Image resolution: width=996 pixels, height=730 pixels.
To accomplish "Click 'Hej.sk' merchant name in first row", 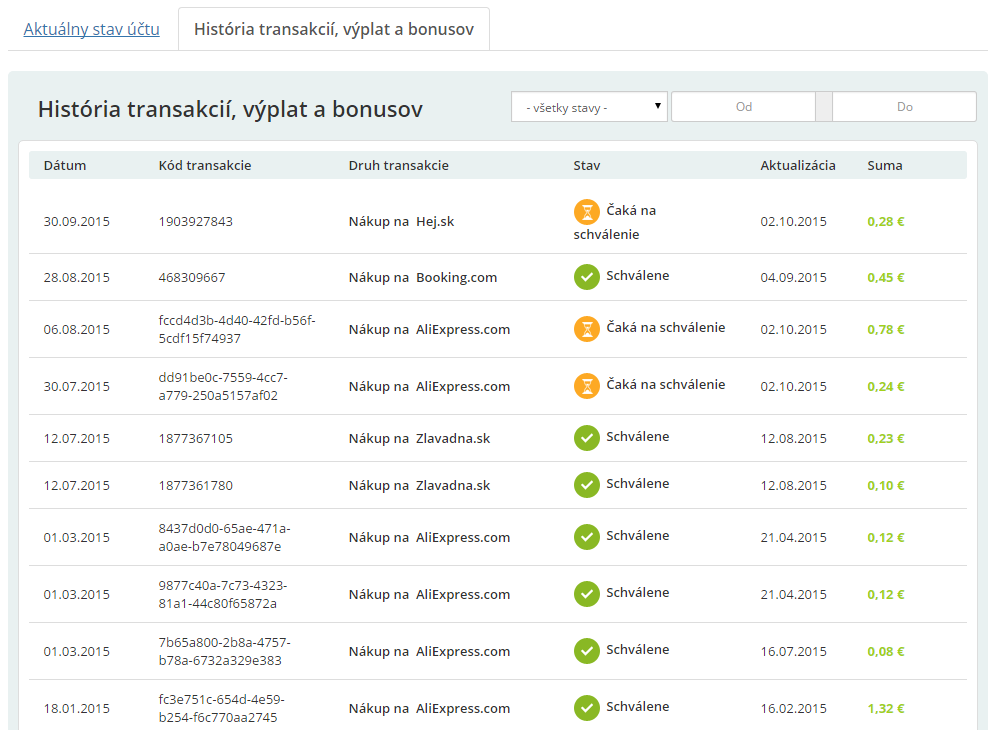I will (x=435, y=222).
